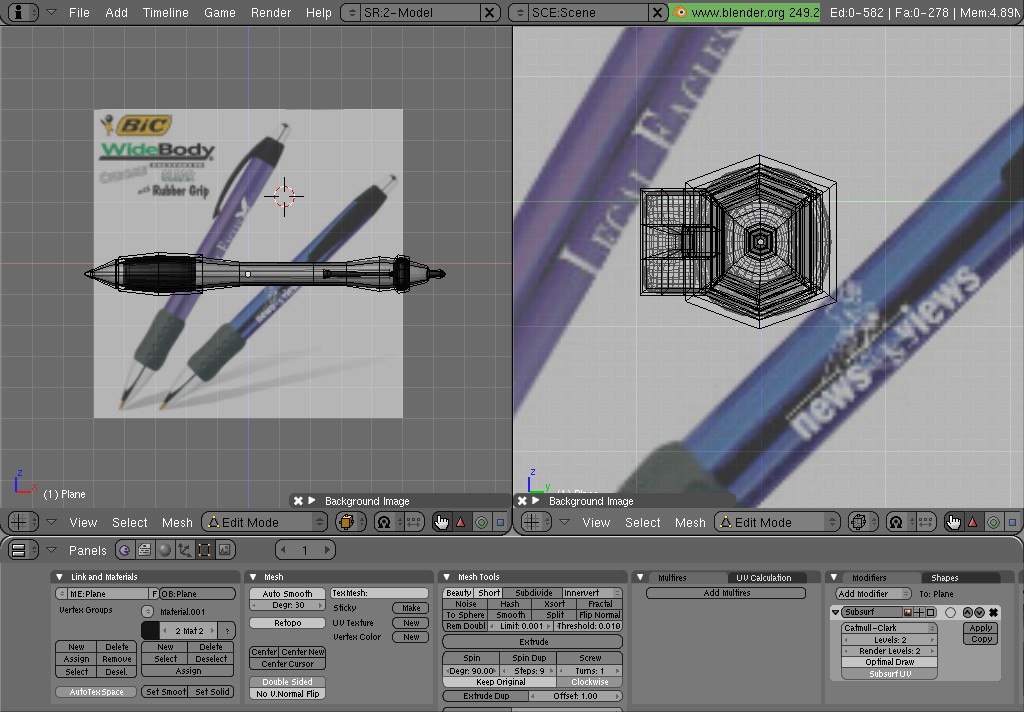
Task: Click the Extrude button
Action: tap(533, 642)
